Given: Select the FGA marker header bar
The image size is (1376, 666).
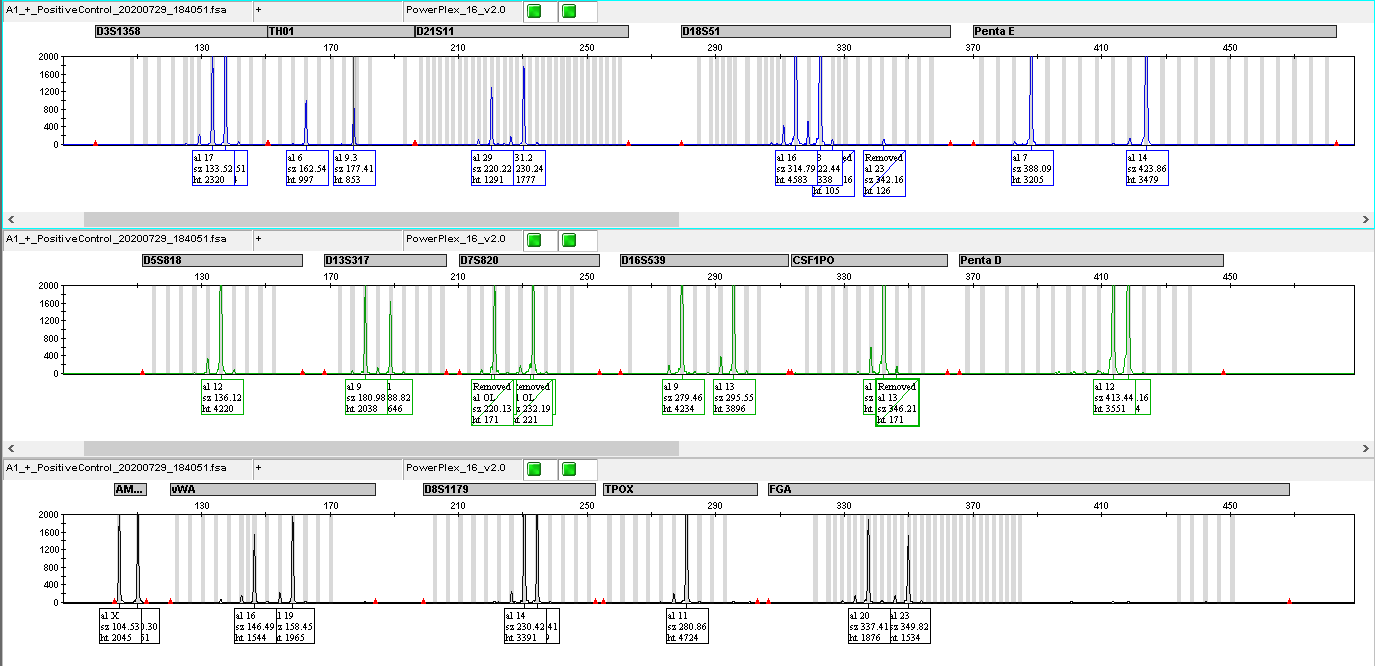Looking at the screenshot, I should coord(1027,490).
